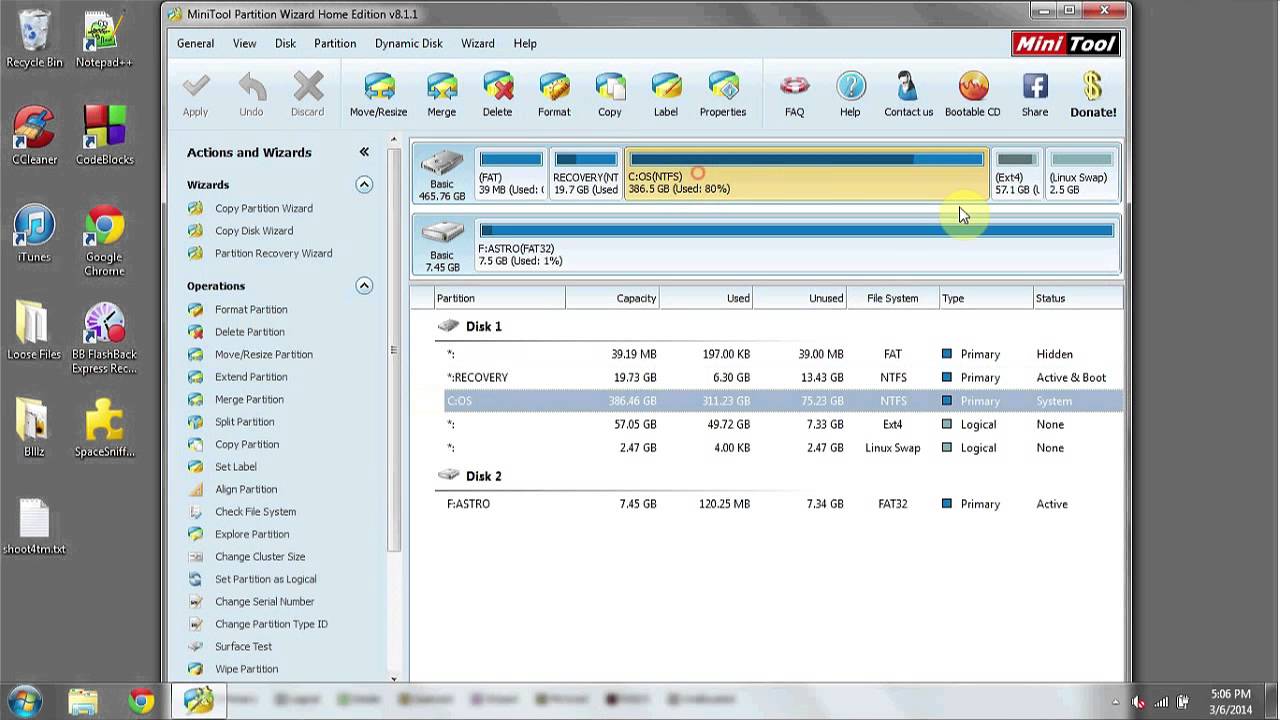This screenshot has height=720, width=1280.
Task: Click the Explore Partition icon
Action: pos(195,534)
